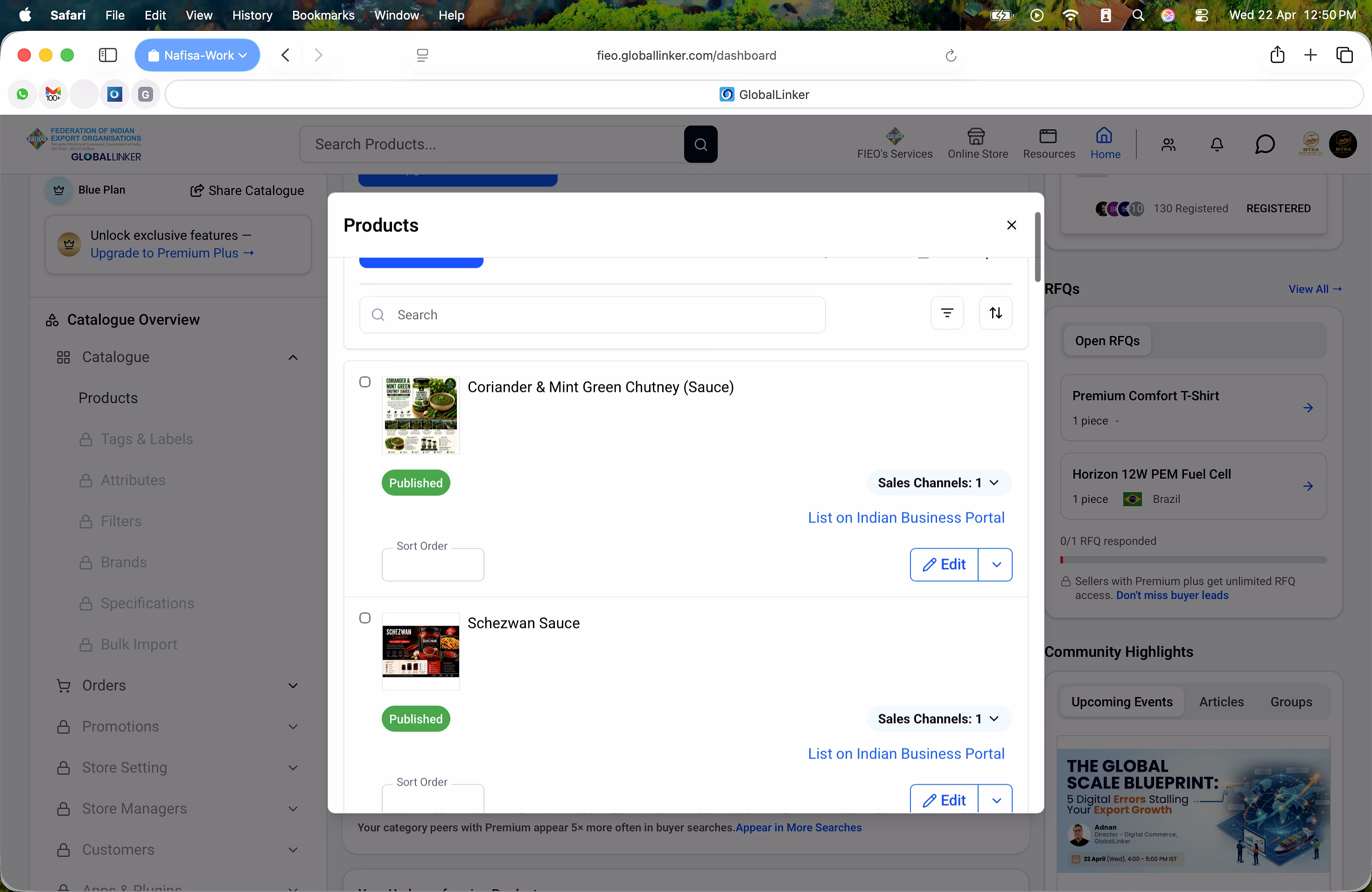Expand the Orders section in sidebar

tap(293, 686)
